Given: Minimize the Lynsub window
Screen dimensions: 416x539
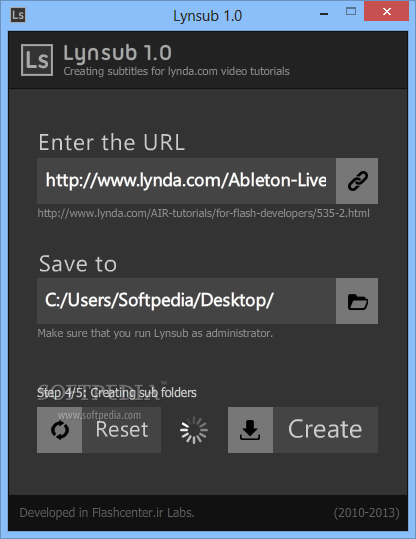Looking at the screenshot, I should [324, 14].
